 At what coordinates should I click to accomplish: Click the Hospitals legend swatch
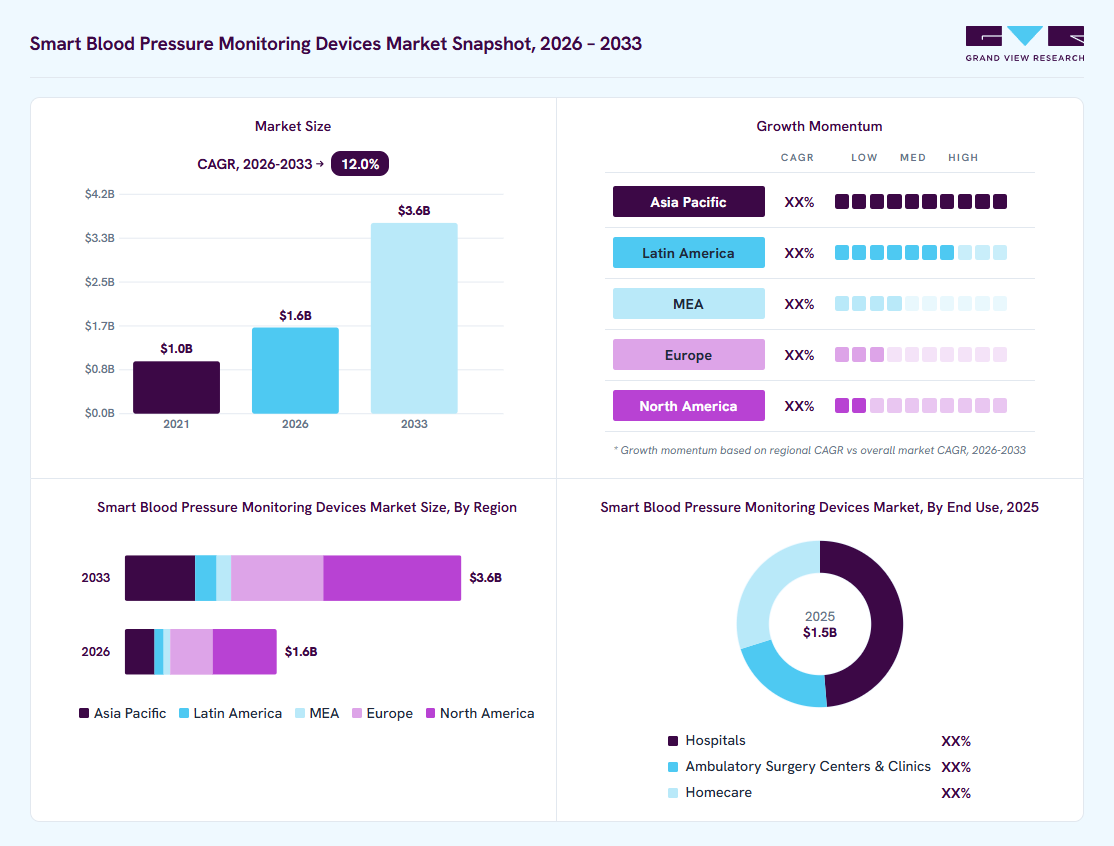(673, 741)
